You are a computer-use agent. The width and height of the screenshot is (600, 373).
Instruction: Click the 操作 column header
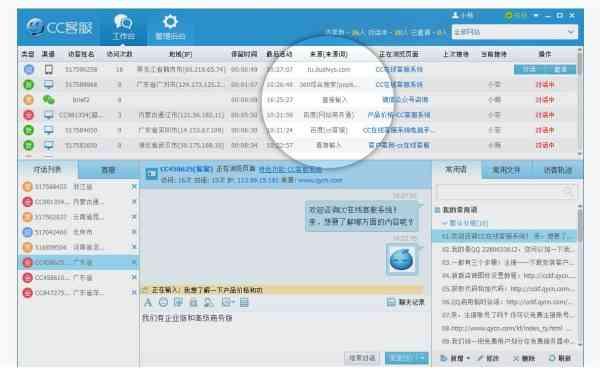click(545, 54)
